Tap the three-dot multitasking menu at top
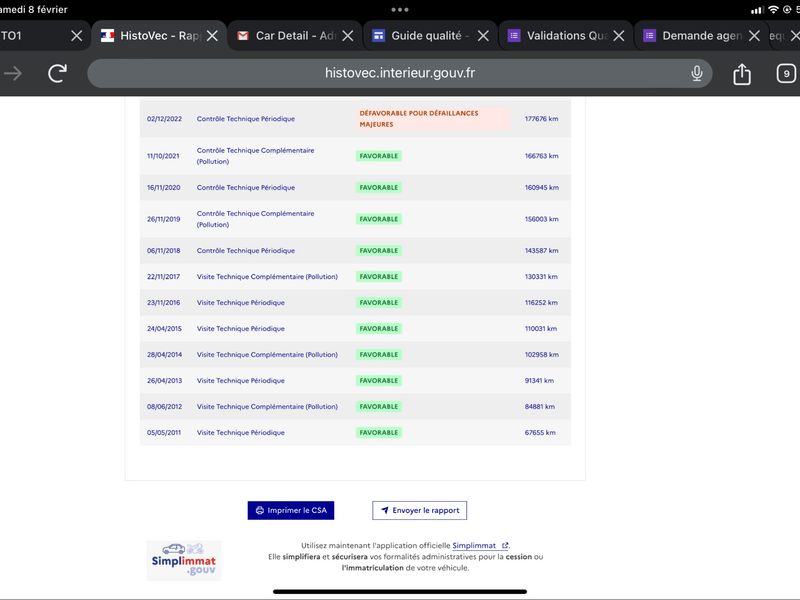800x600 pixels. tap(399, 10)
